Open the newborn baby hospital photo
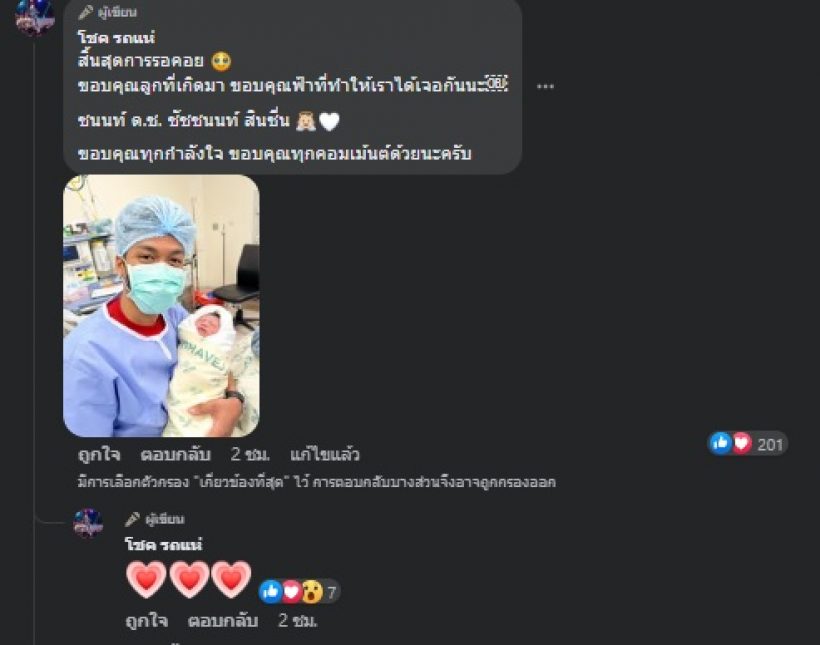This screenshot has height=645, width=820. pyautogui.click(x=161, y=305)
